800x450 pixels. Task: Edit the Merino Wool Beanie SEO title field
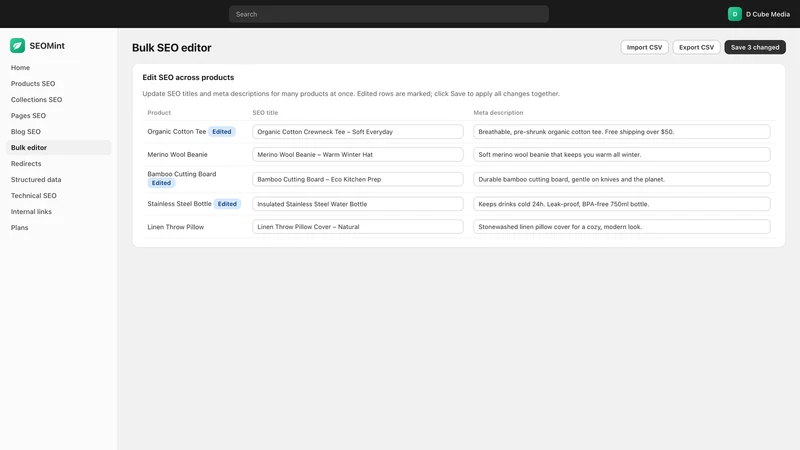(358, 154)
